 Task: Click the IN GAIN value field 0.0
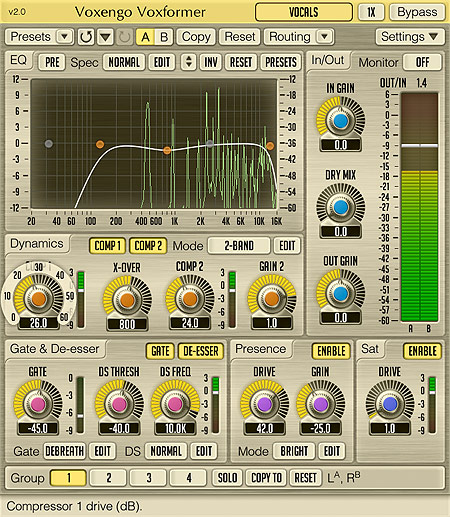(x=340, y=145)
